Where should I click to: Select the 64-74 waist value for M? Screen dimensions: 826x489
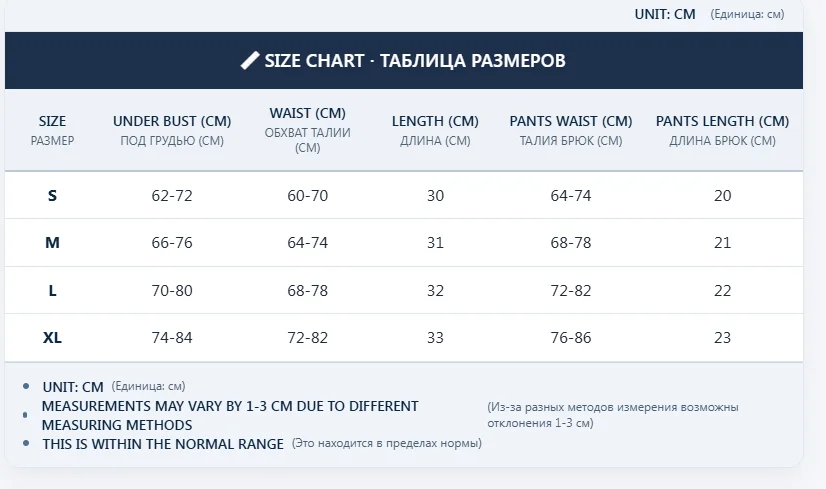(308, 243)
